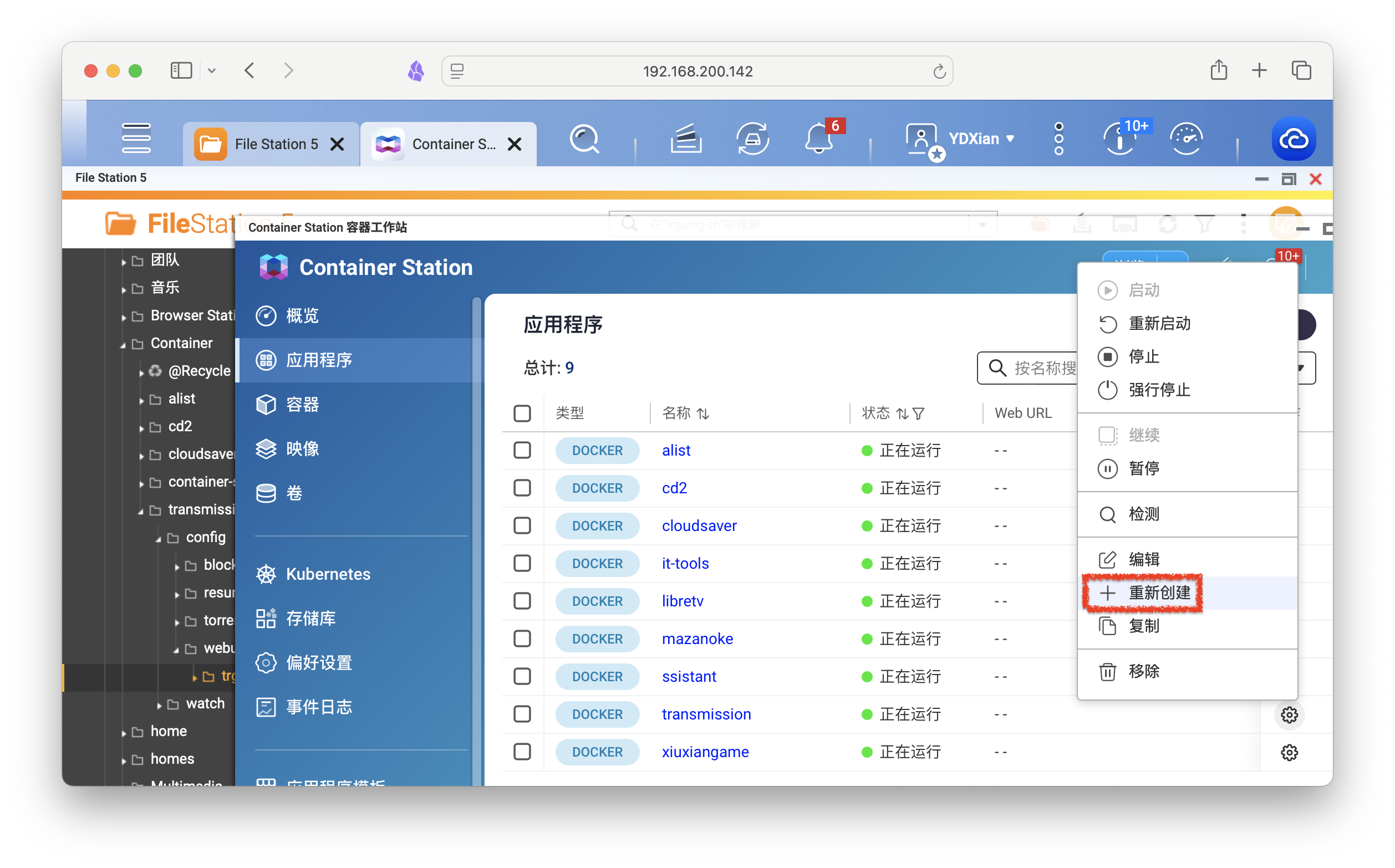1395x868 pixels.
Task: Close the Container Station tab
Action: (515, 144)
